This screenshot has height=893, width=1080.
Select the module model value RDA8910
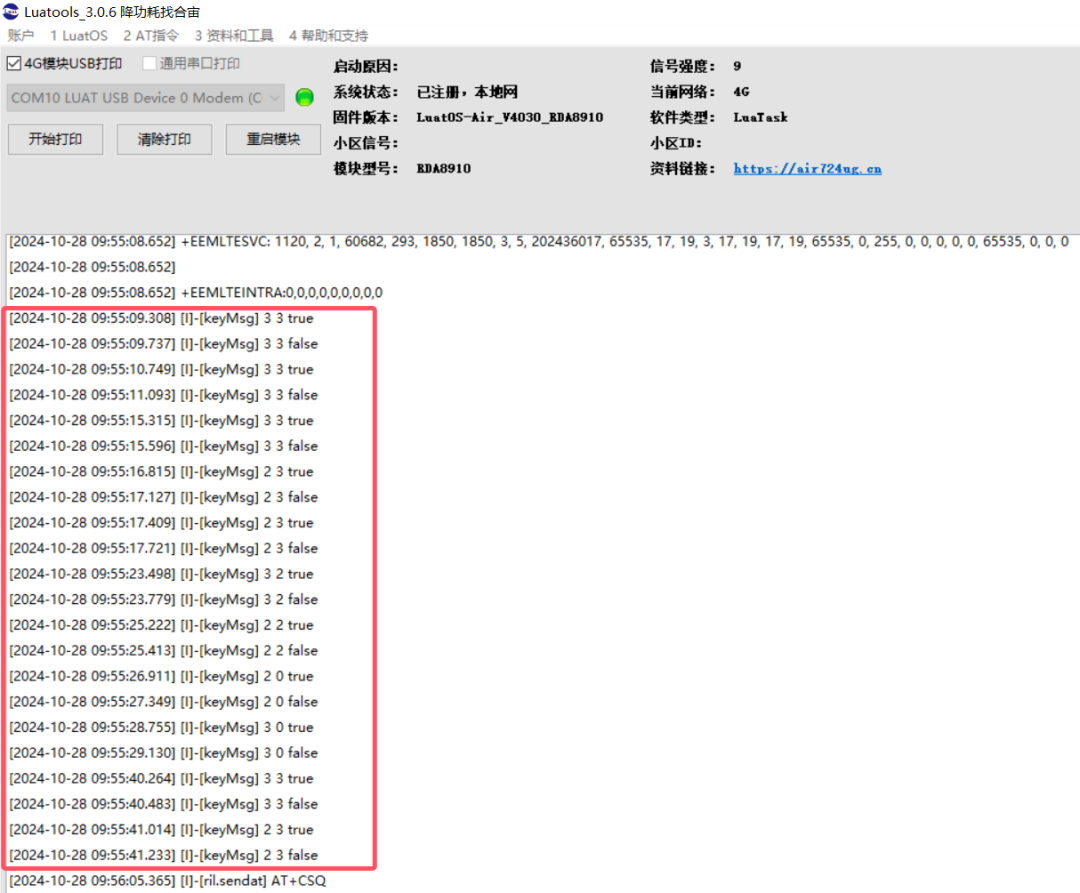pos(444,169)
